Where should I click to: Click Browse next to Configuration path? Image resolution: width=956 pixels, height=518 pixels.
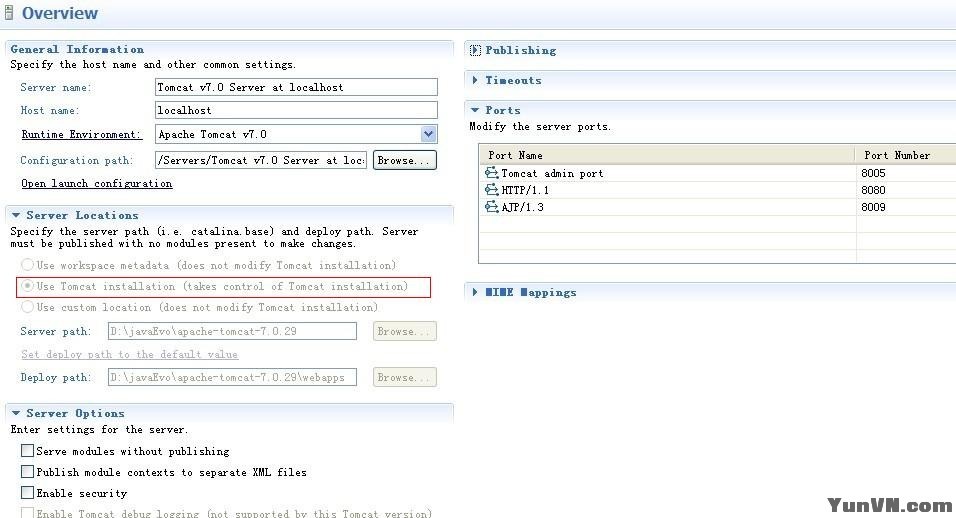[x=405, y=160]
